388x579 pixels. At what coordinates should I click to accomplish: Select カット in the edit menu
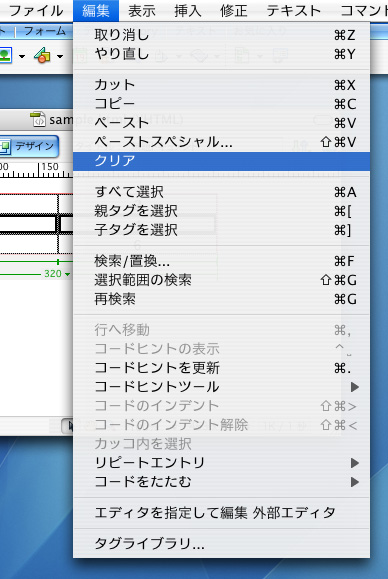coord(222,85)
